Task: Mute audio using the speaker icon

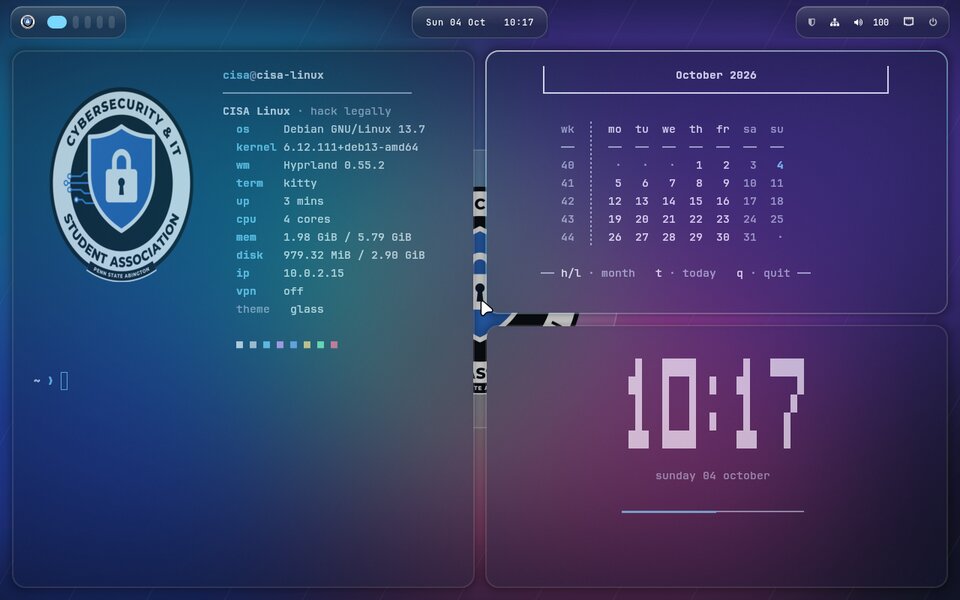Action: pyautogui.click(x=858, y=22)
